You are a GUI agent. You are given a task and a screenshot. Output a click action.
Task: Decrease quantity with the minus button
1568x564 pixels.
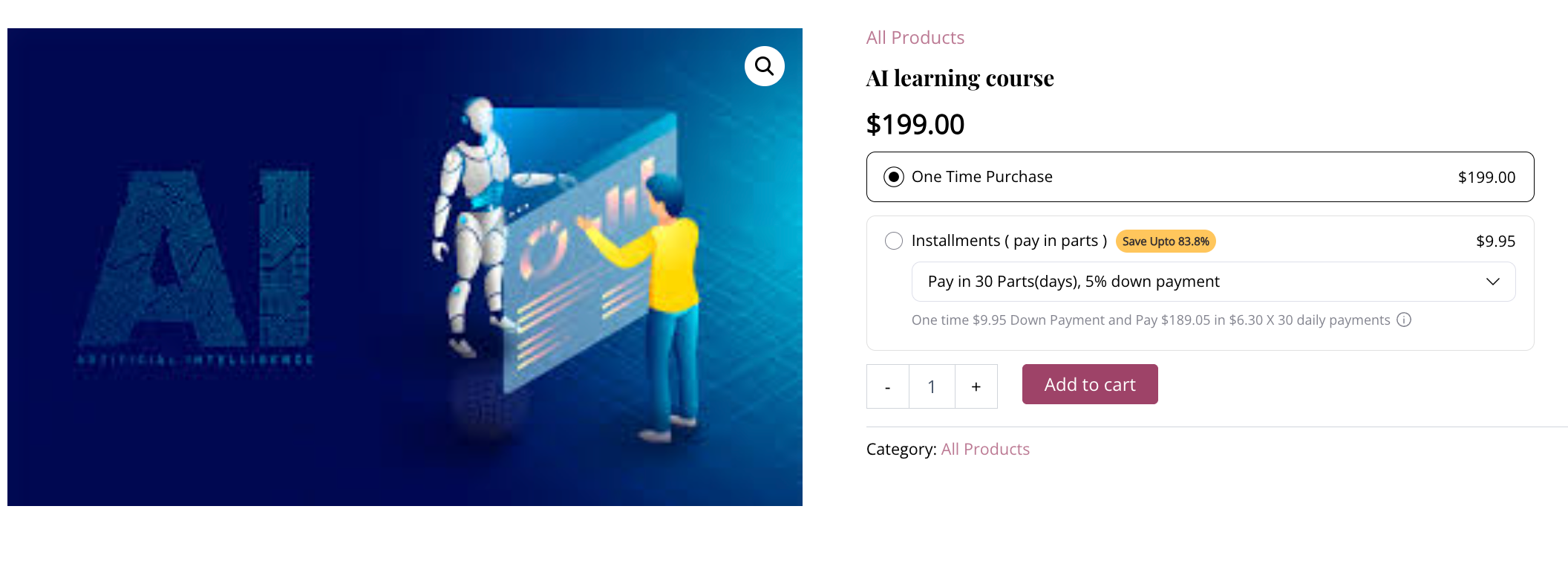click(x=887, y=386)
